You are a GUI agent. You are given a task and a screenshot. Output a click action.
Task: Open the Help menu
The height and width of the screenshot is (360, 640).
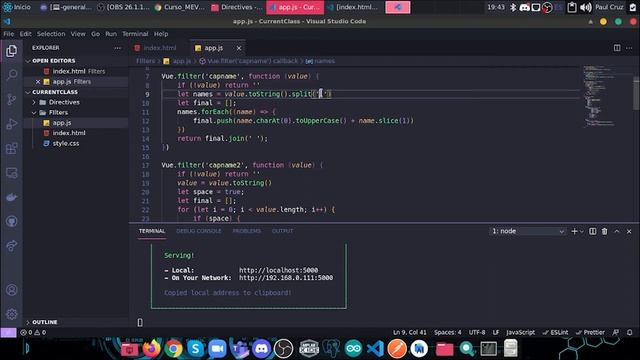coord(161,34)
